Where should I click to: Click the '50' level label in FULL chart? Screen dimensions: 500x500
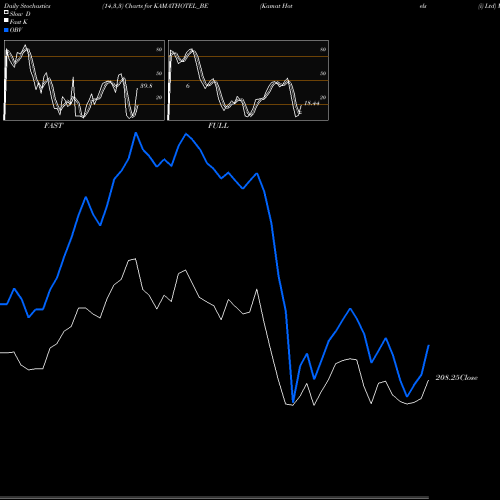(323, 73)
